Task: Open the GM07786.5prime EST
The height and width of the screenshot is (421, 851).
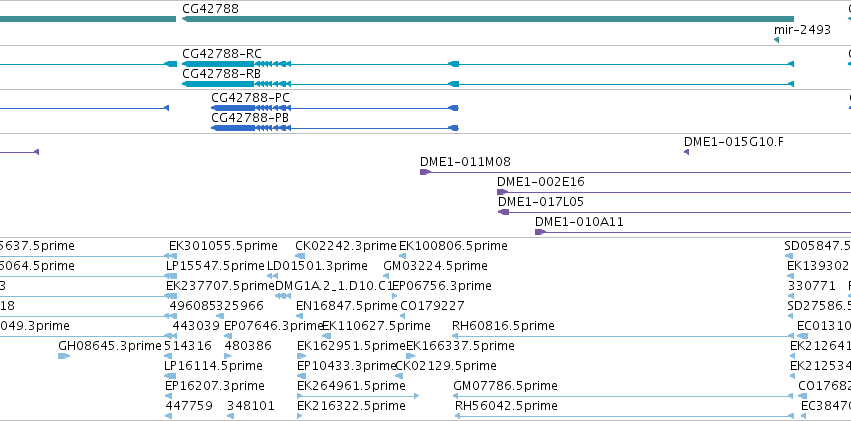Action: click(624, 396)
